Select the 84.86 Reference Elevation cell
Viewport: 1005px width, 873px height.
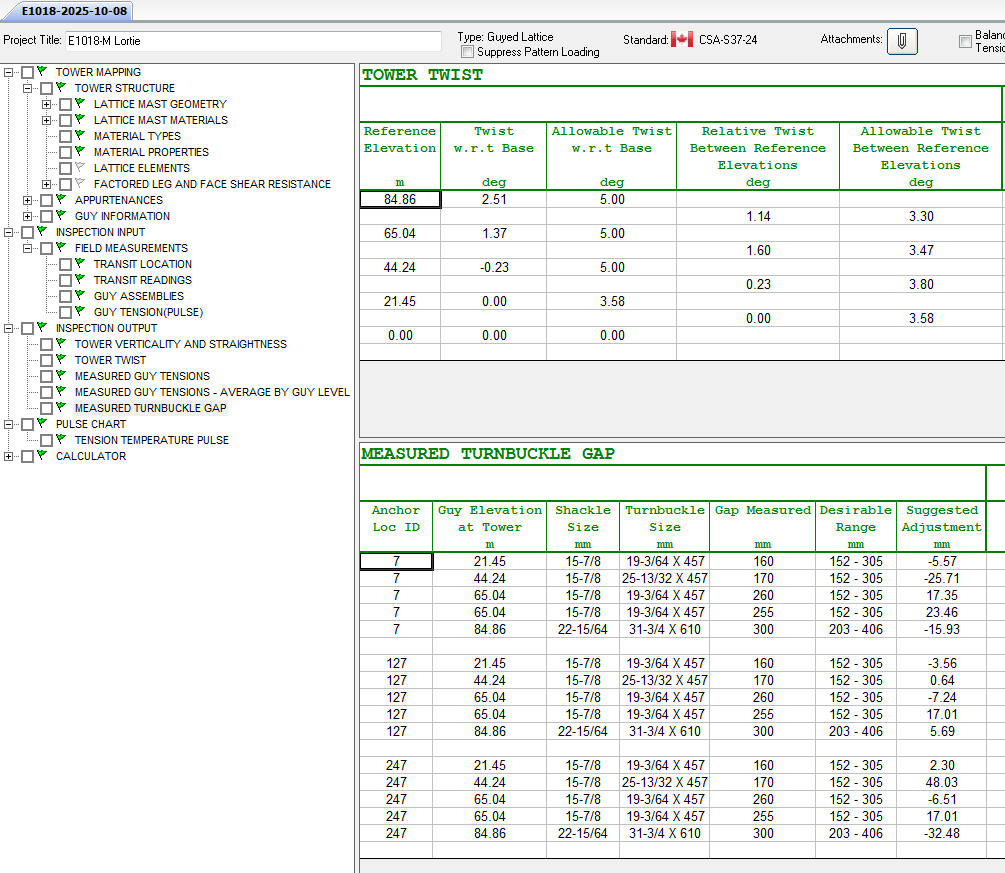400,199
